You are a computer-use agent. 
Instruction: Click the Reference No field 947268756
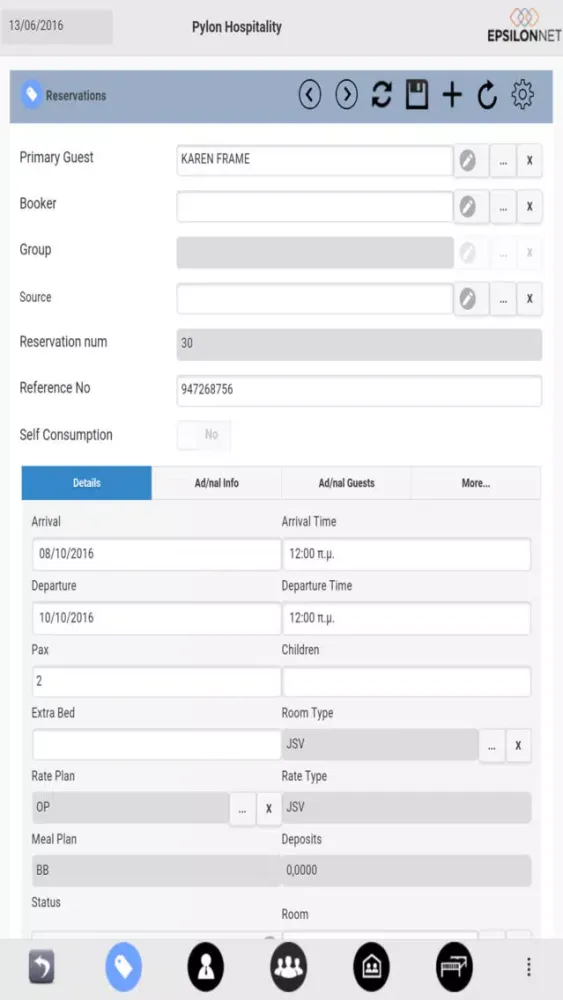coord(360,390)
